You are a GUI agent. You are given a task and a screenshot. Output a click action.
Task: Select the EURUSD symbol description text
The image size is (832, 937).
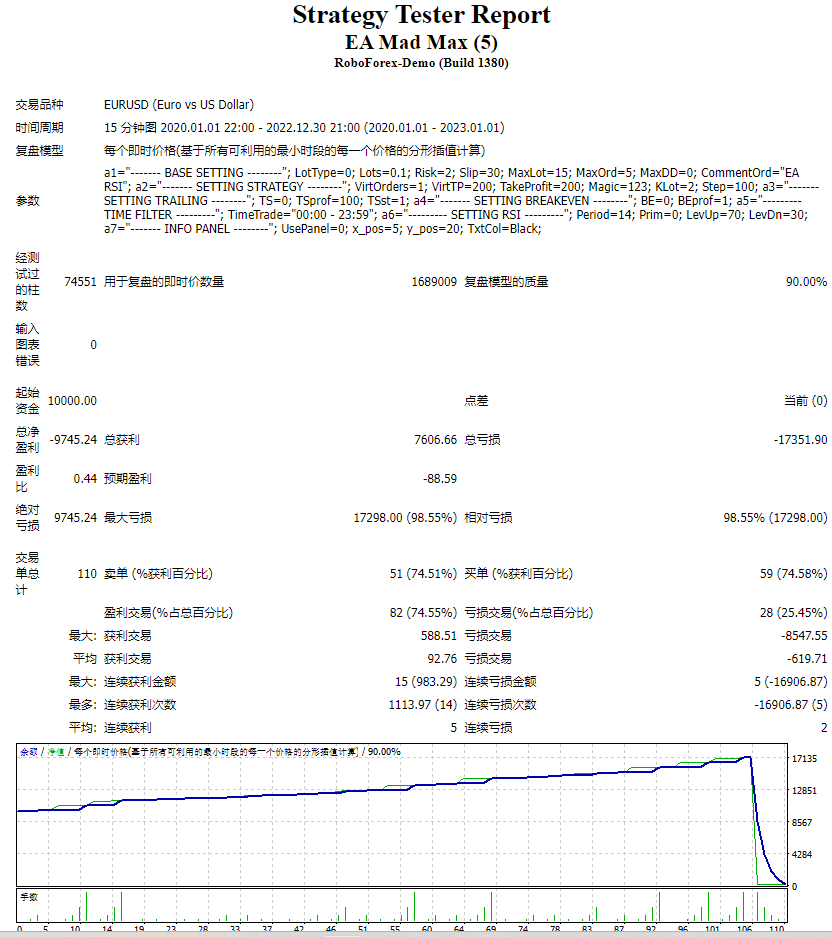coord(179,105)
